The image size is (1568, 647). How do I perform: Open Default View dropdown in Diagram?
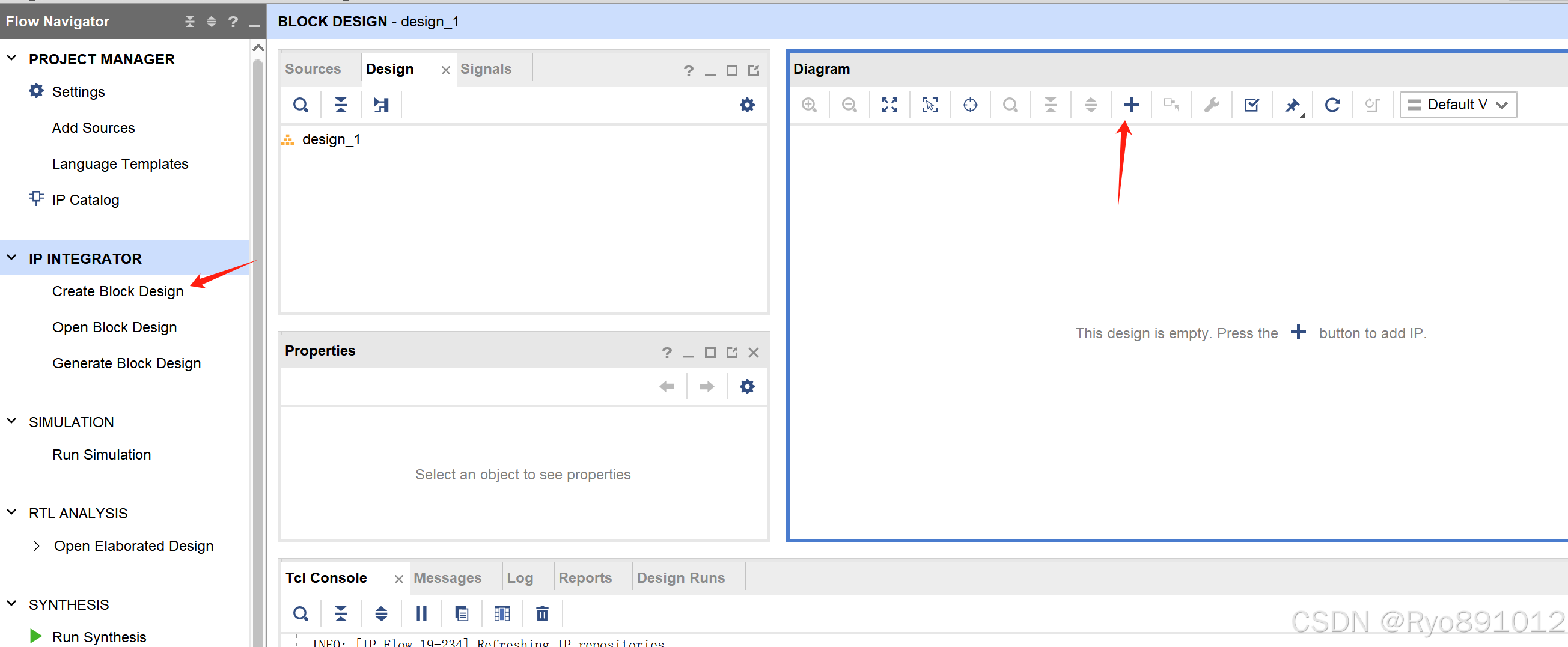pos(1458,105)
